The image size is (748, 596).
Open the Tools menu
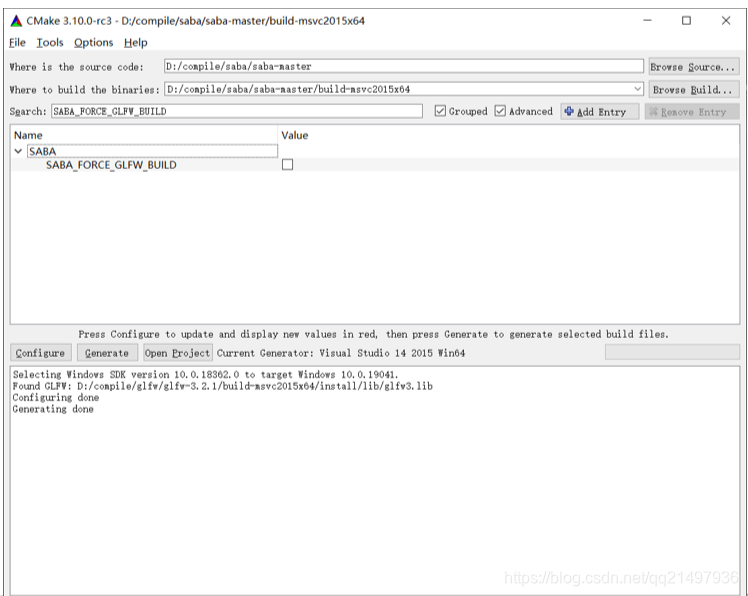(50, 42)
